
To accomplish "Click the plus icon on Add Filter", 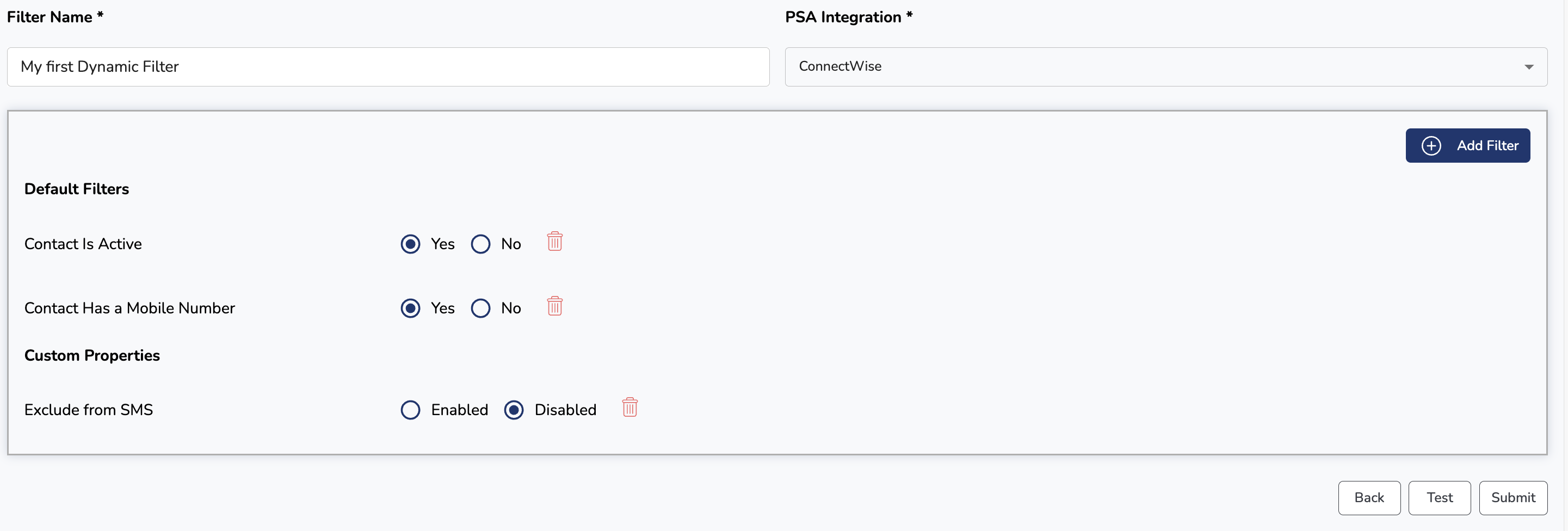I will click(1431, 146).
